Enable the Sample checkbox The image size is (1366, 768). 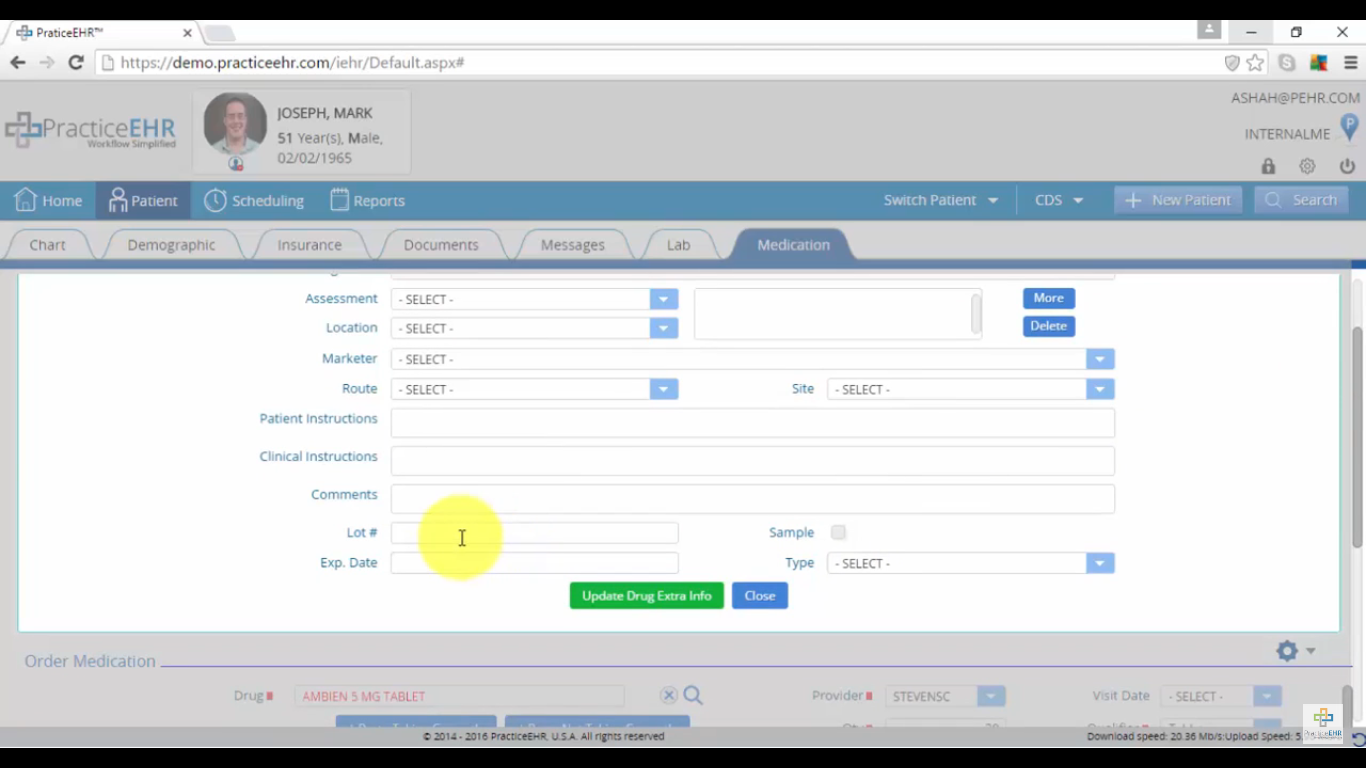pos(838,533)
